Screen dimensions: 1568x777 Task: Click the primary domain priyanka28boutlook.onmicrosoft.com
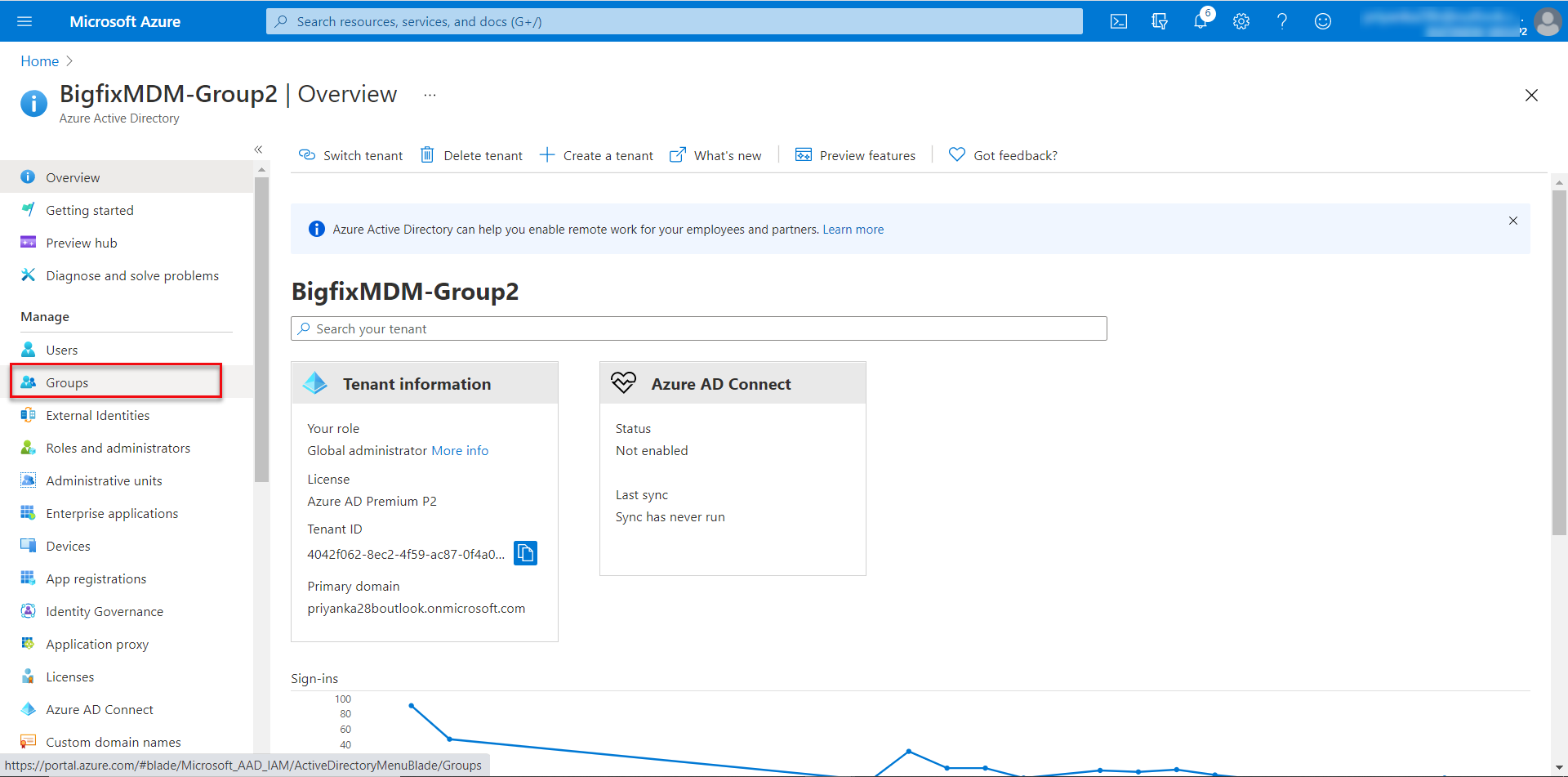click(416, 608)
